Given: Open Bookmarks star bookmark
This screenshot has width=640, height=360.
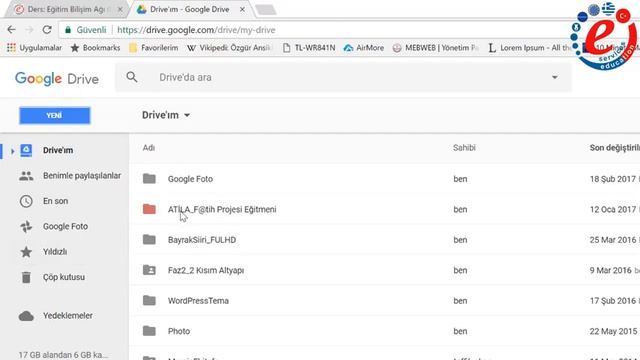Looking at the screenshot, I should [x=96, y=48].
